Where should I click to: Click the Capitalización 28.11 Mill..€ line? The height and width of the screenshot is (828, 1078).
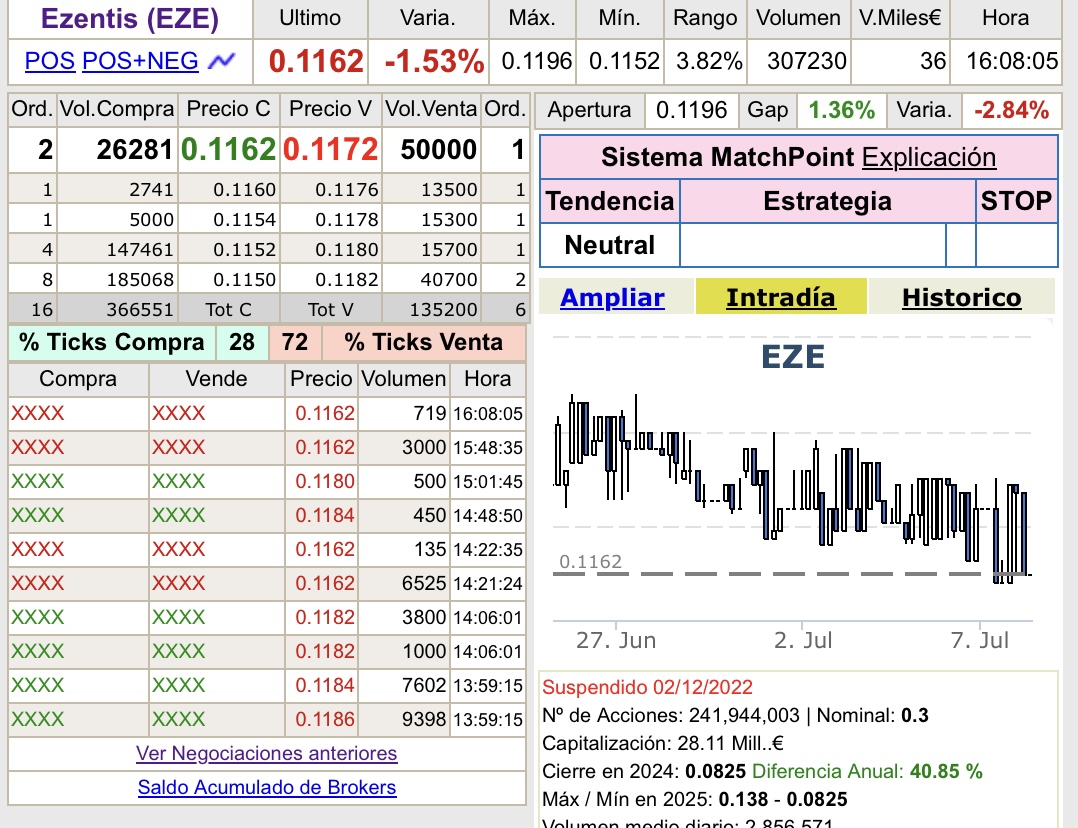click(663, 743)
